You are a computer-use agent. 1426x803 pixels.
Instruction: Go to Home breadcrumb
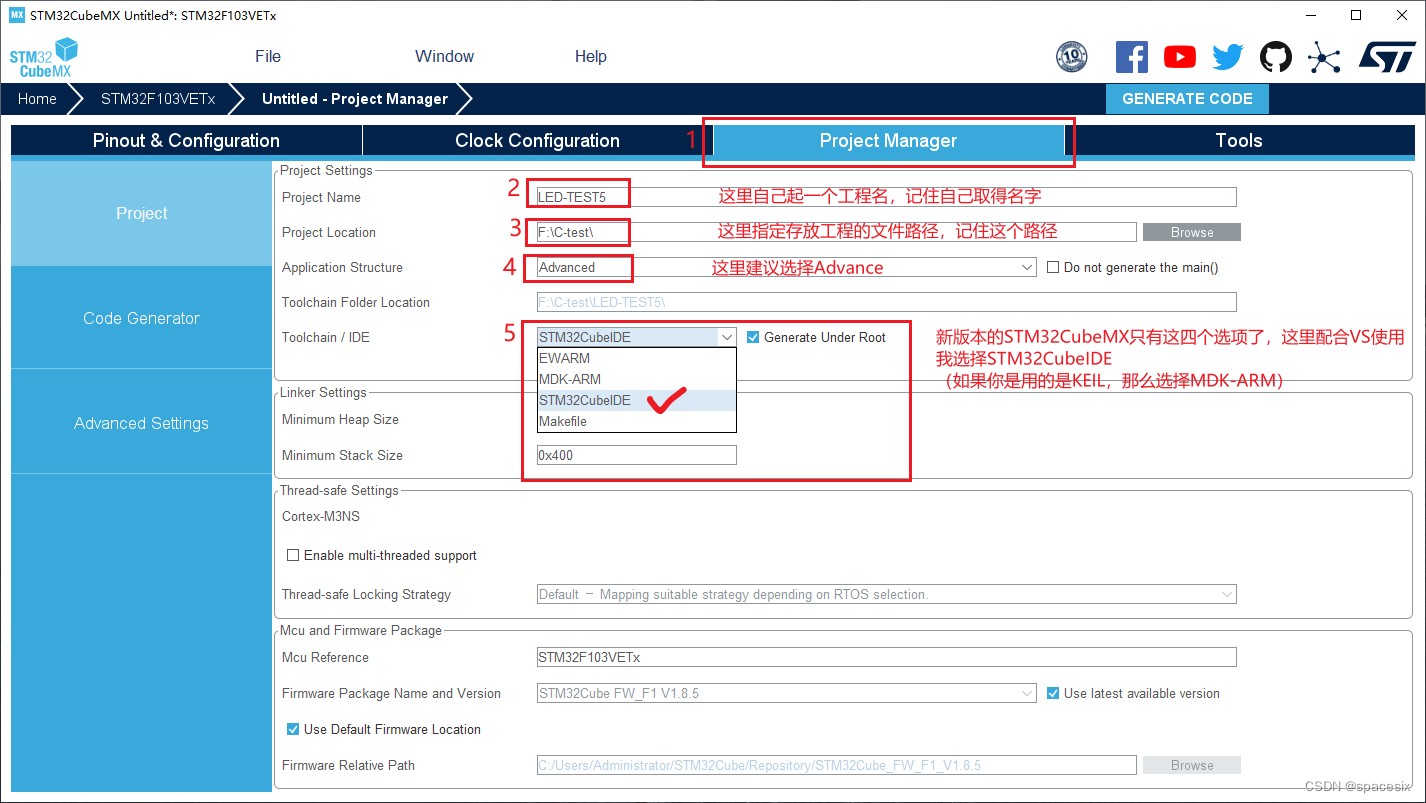pos(37,99)
